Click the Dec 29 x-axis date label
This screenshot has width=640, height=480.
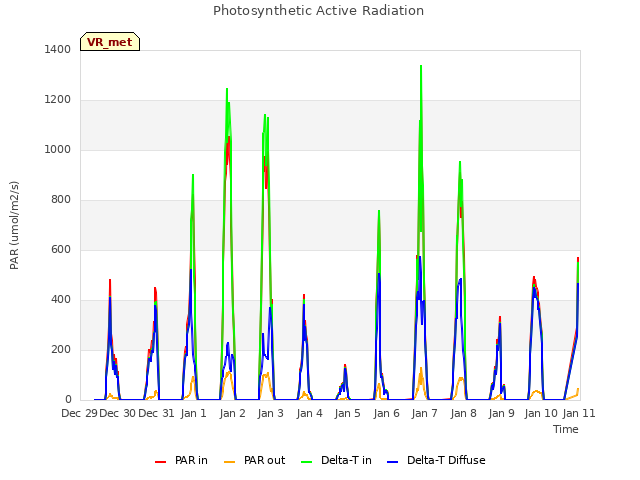click(80, 413)
